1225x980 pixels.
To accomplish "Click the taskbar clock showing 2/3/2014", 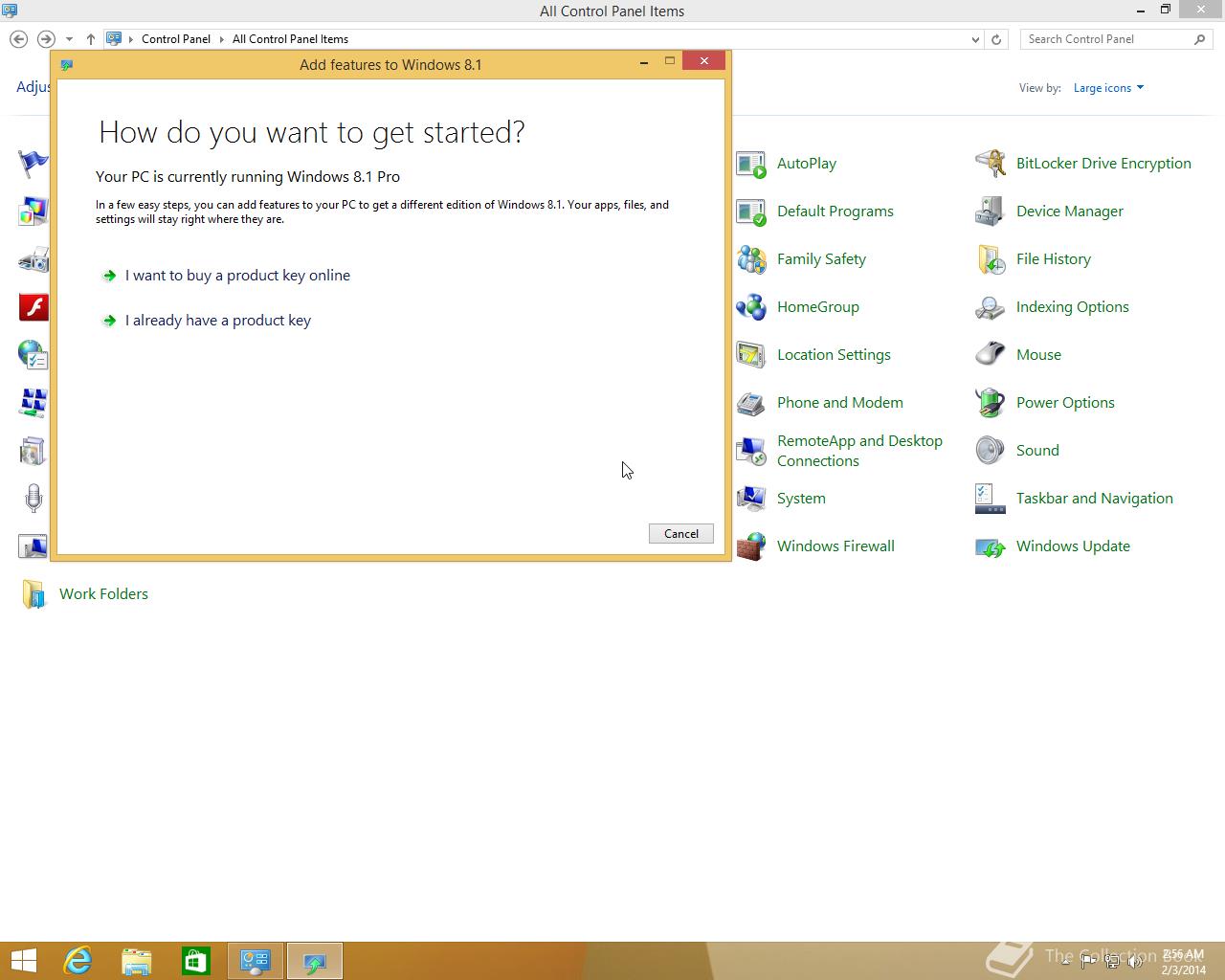I will coord(1184,962).
